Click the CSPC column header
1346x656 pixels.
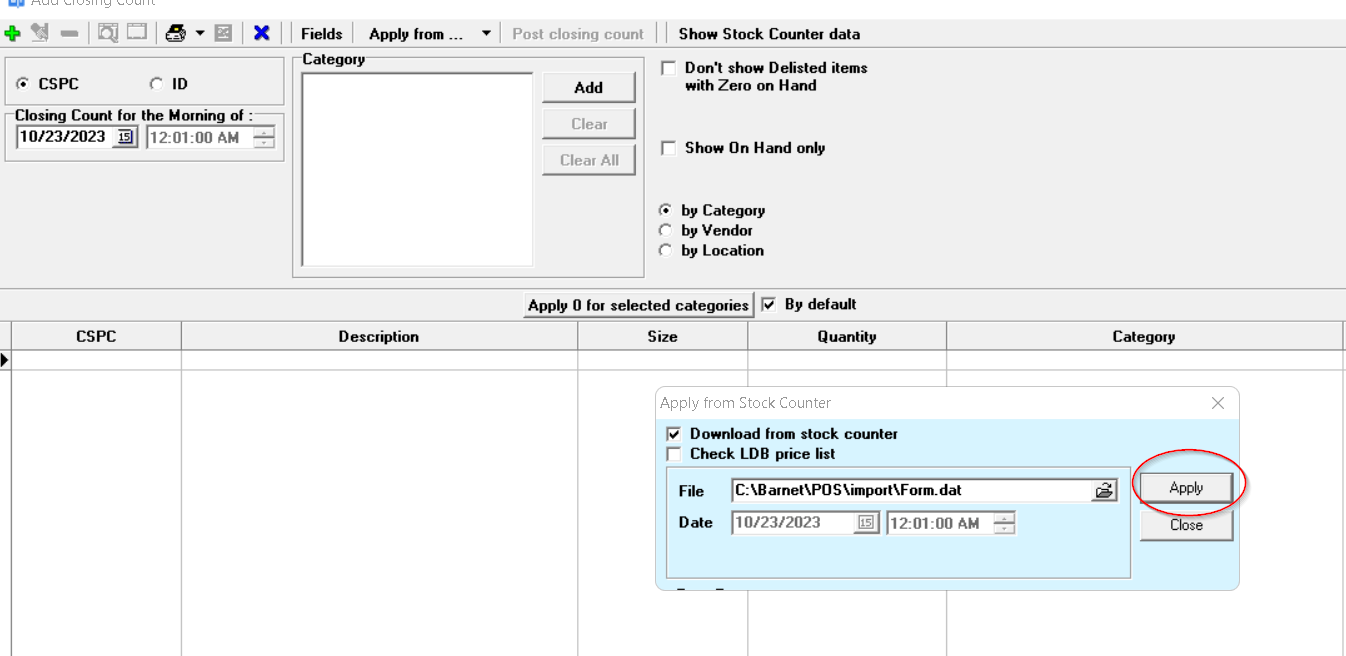[x=96, y=336]
